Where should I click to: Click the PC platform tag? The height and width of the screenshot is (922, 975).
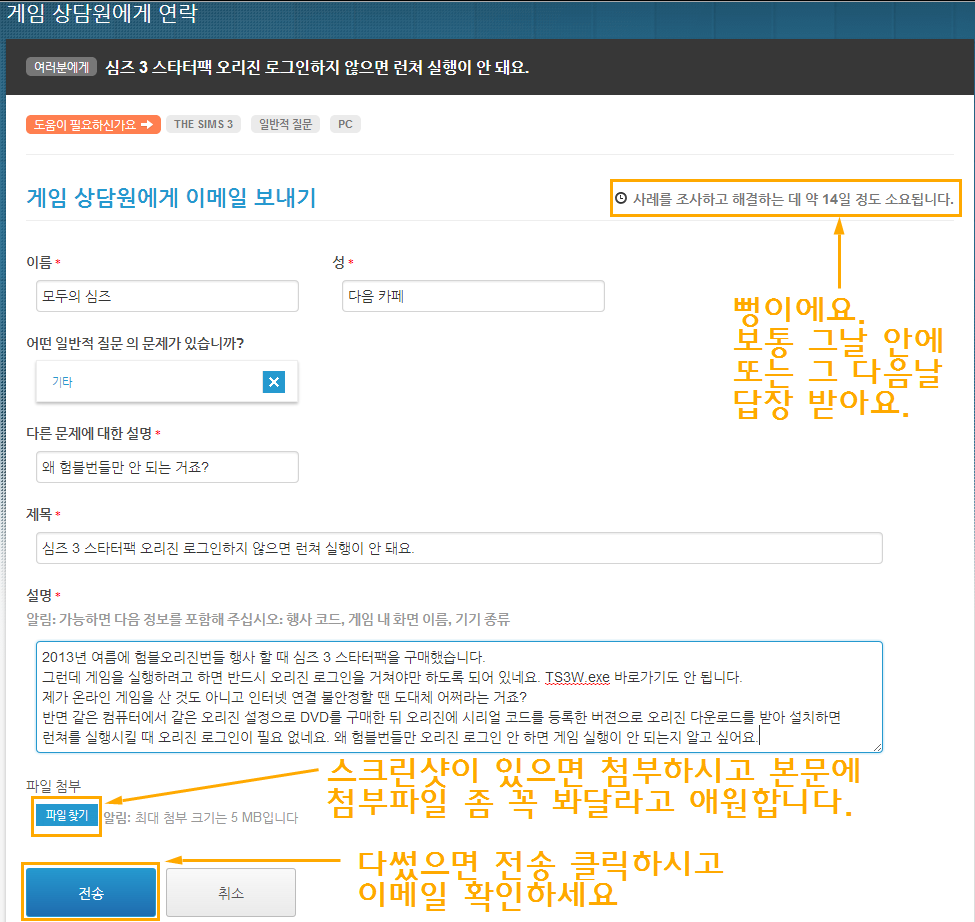pos(345,124)
